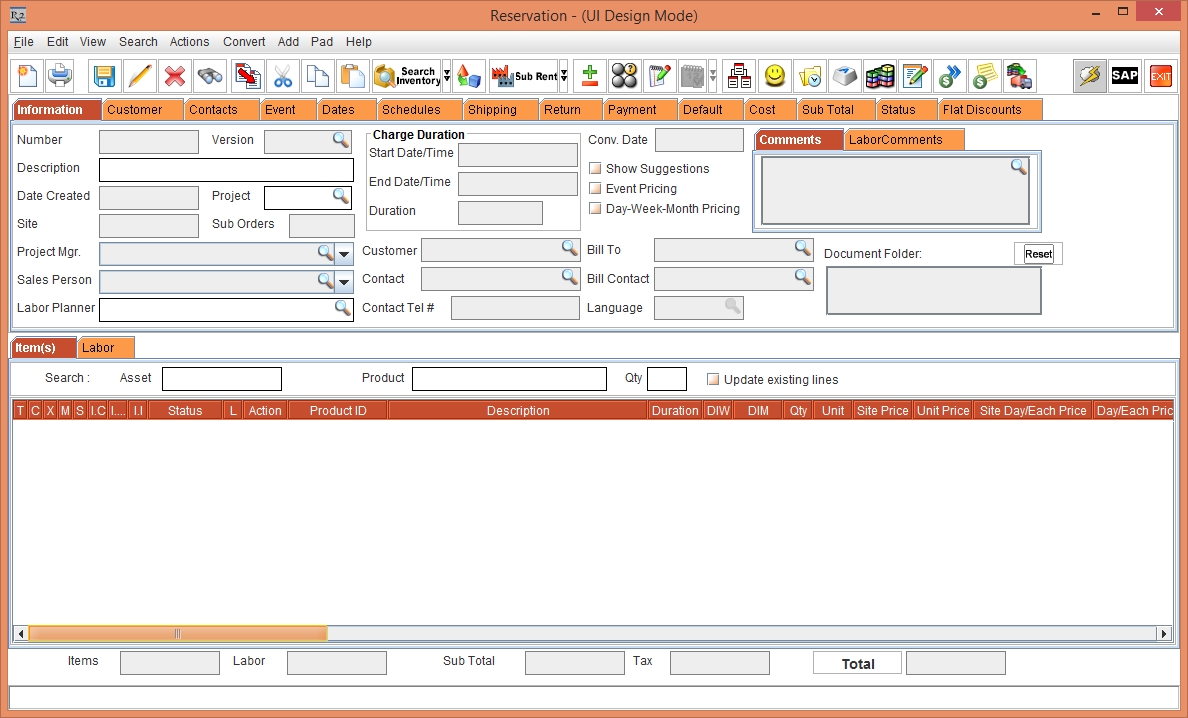Click the yellow smiley face icon
Viewport: 1188px width, 718px height.
point(774,76)
